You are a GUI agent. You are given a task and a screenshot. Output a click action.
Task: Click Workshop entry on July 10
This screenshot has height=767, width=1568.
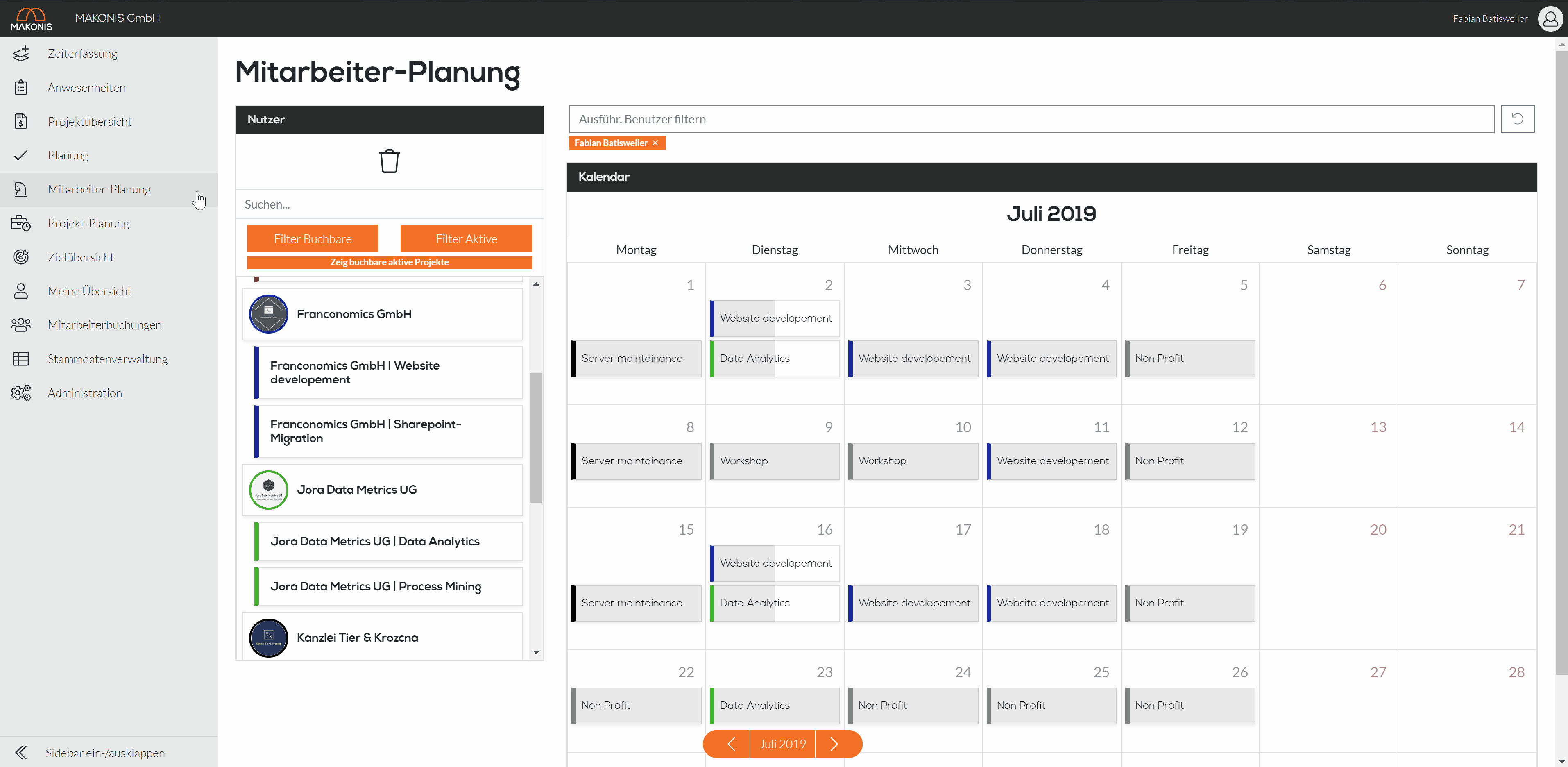click(x=913, y=461)
